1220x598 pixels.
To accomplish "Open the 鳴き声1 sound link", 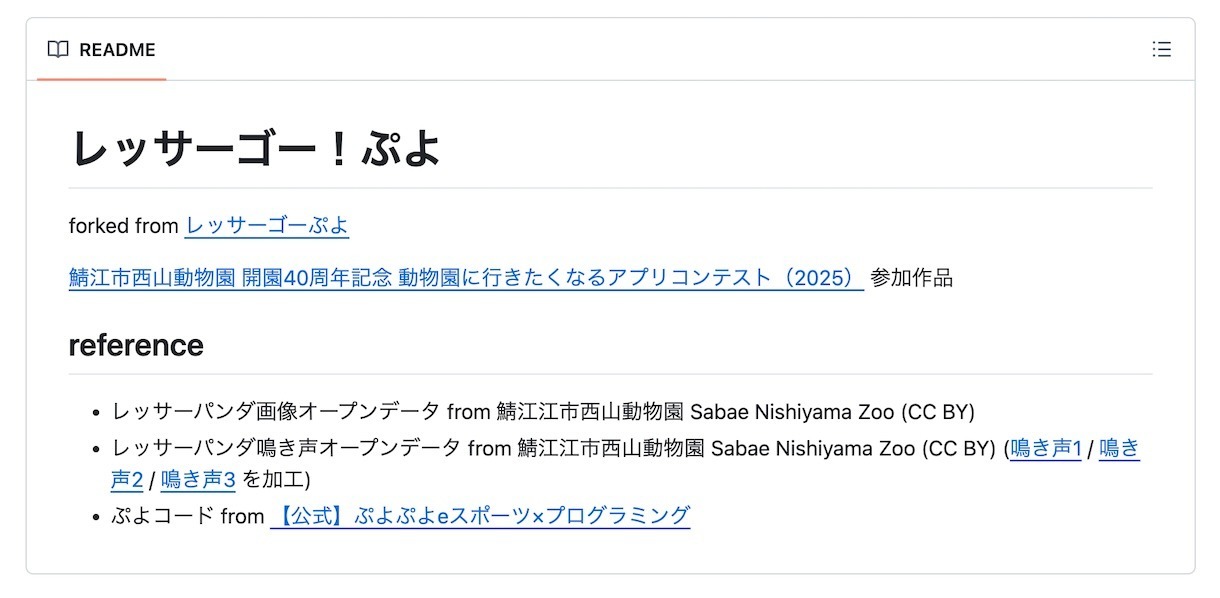I will 1046,449.
